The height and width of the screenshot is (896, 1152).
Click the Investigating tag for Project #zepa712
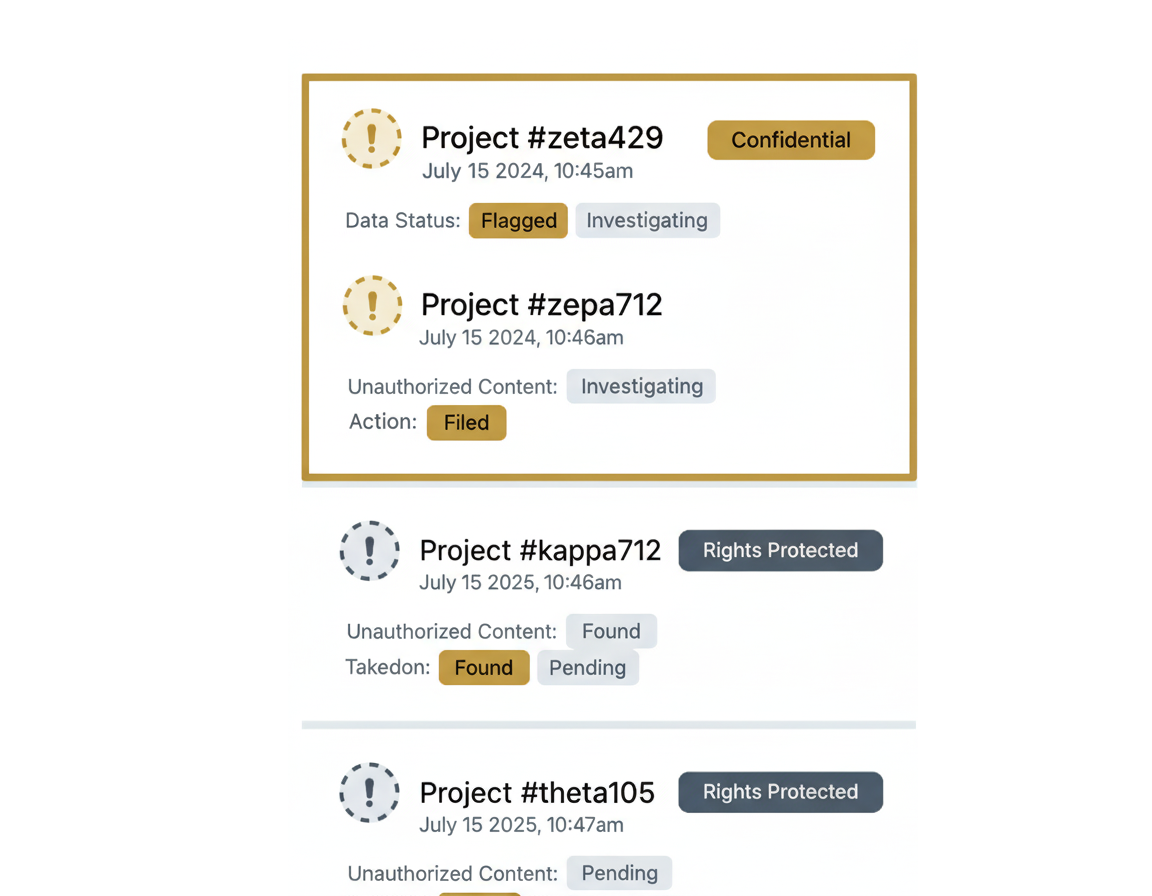coord(641,386)
